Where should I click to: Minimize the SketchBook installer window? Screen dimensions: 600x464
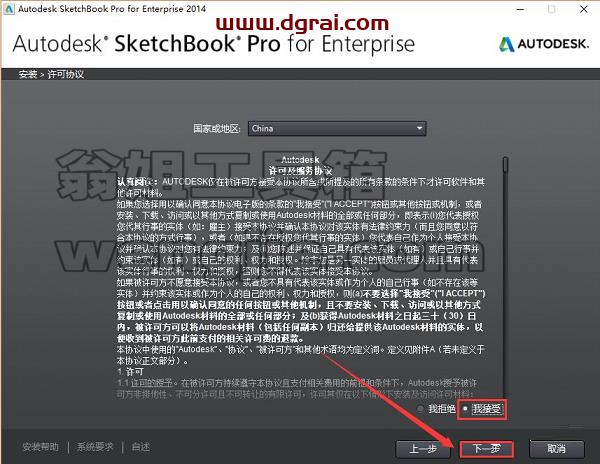tap(520, 9)
